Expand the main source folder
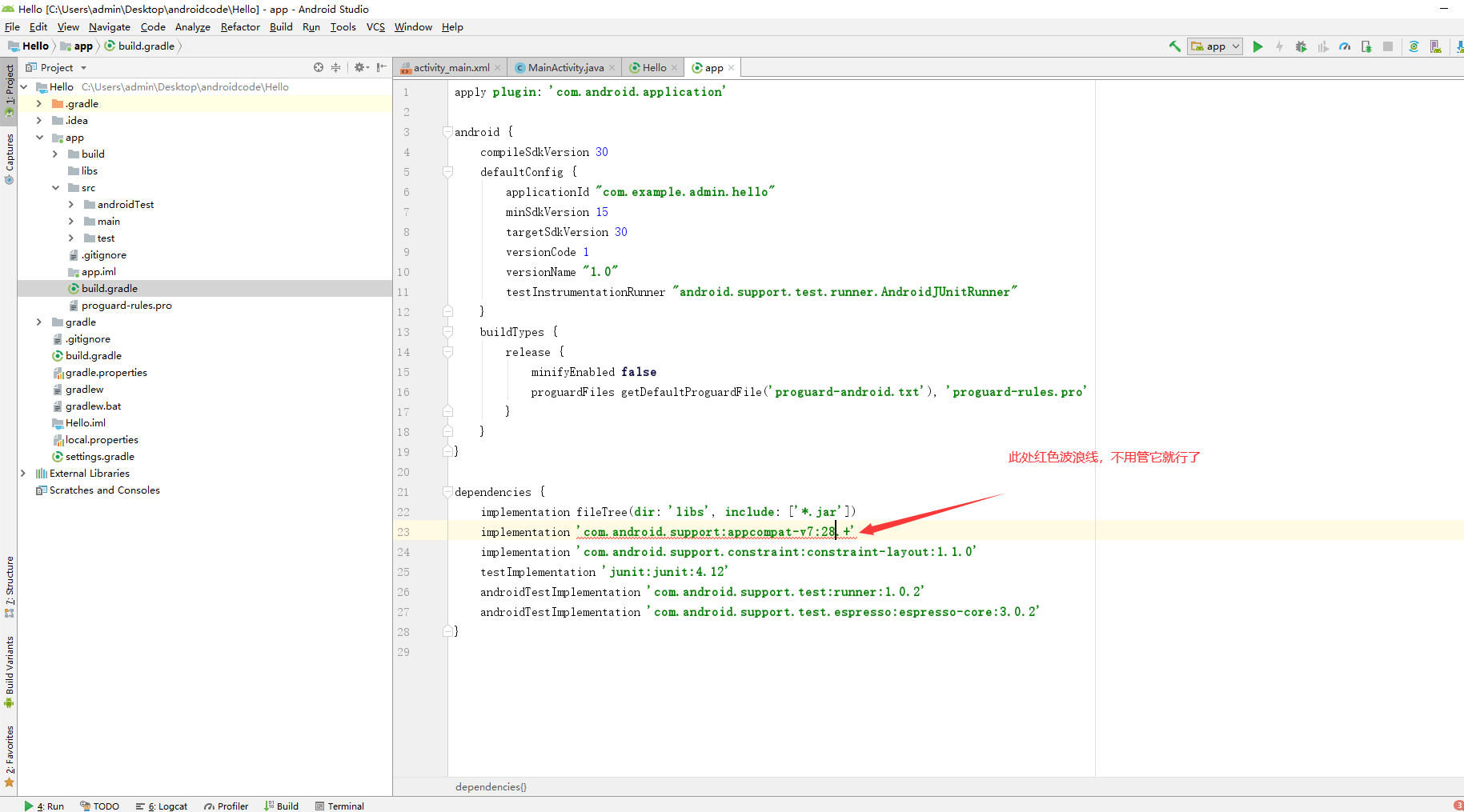1464x812 pixels. pyautogui.click(x=71, y=221)
